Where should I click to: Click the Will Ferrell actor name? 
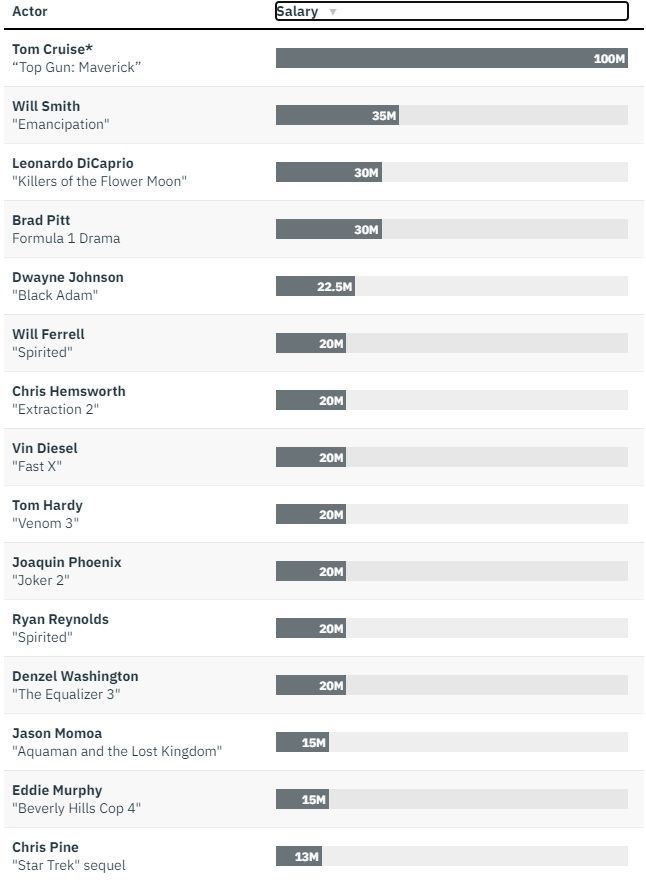coord(48,334)
